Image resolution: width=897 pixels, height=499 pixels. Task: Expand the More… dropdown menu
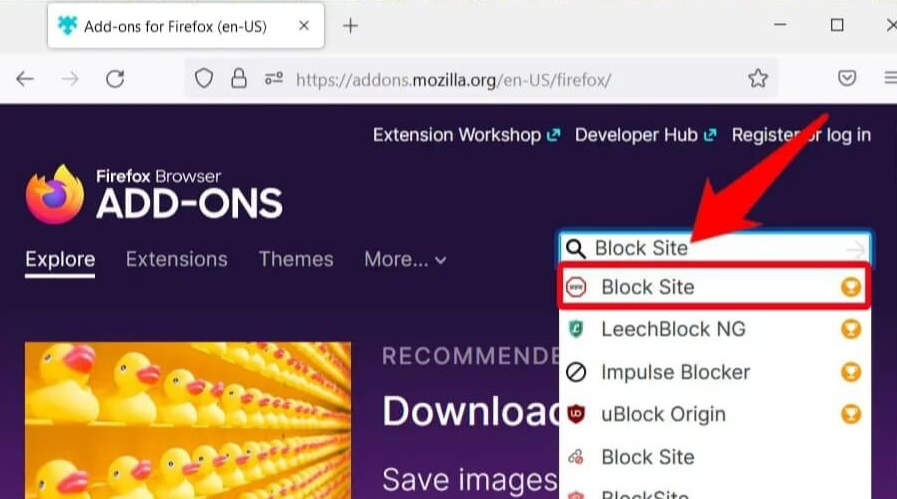pyautogui.click(x=405, y=260)
